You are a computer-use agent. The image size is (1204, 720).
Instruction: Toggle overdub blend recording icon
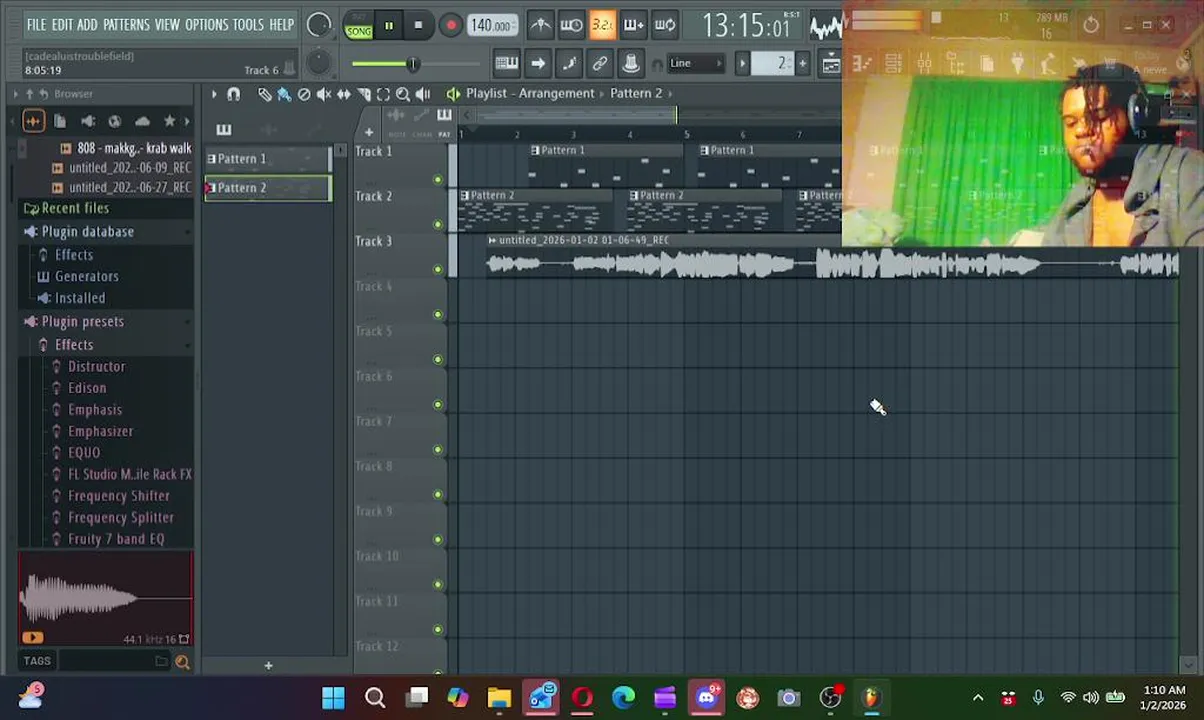(x=633, y=25)
